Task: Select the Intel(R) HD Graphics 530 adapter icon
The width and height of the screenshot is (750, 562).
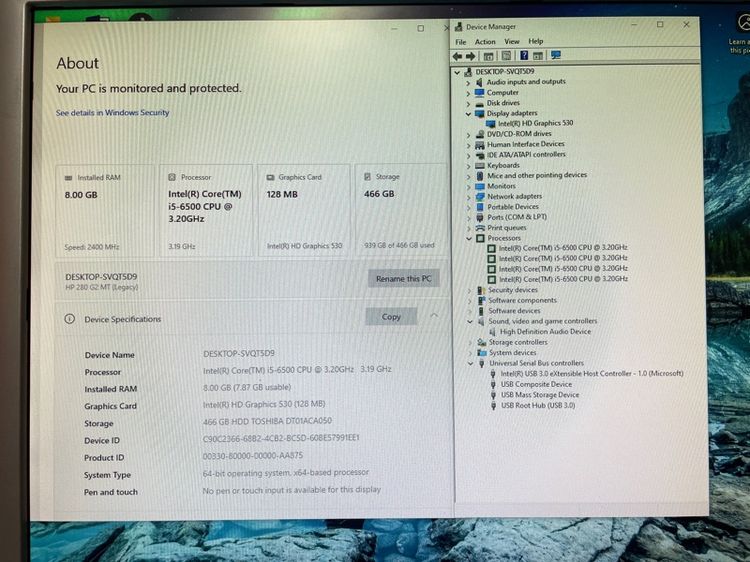Action: (x=490, y=123)
